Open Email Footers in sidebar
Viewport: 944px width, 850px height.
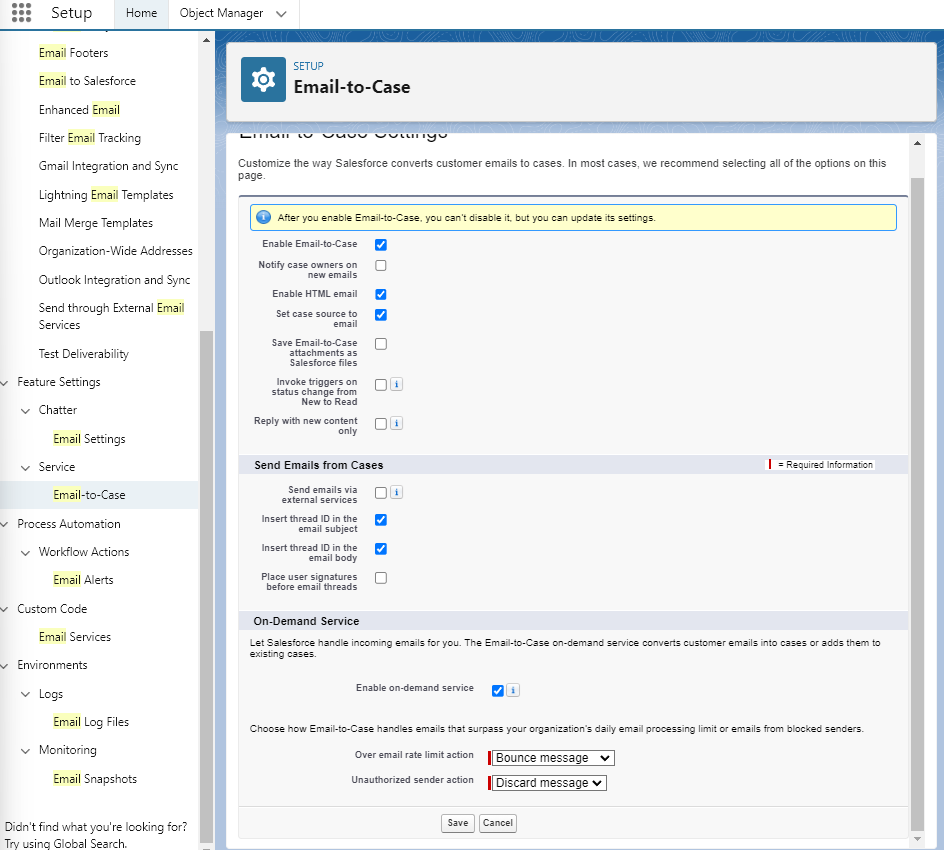(x=73, y=53)
